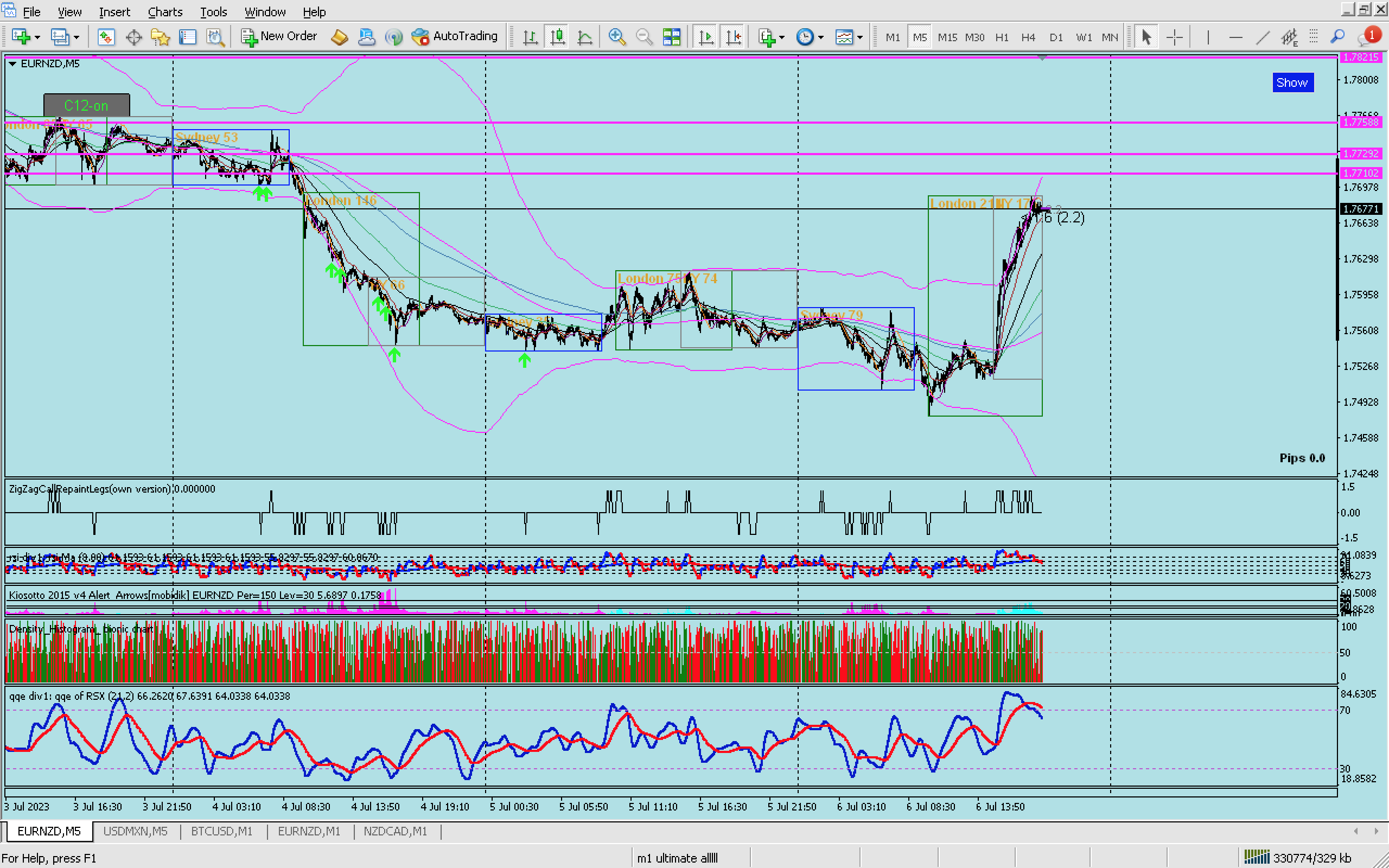The image size is (1389, 868).
Task: Open the Data Window crosshair icon
Action: tap(133, 37)
